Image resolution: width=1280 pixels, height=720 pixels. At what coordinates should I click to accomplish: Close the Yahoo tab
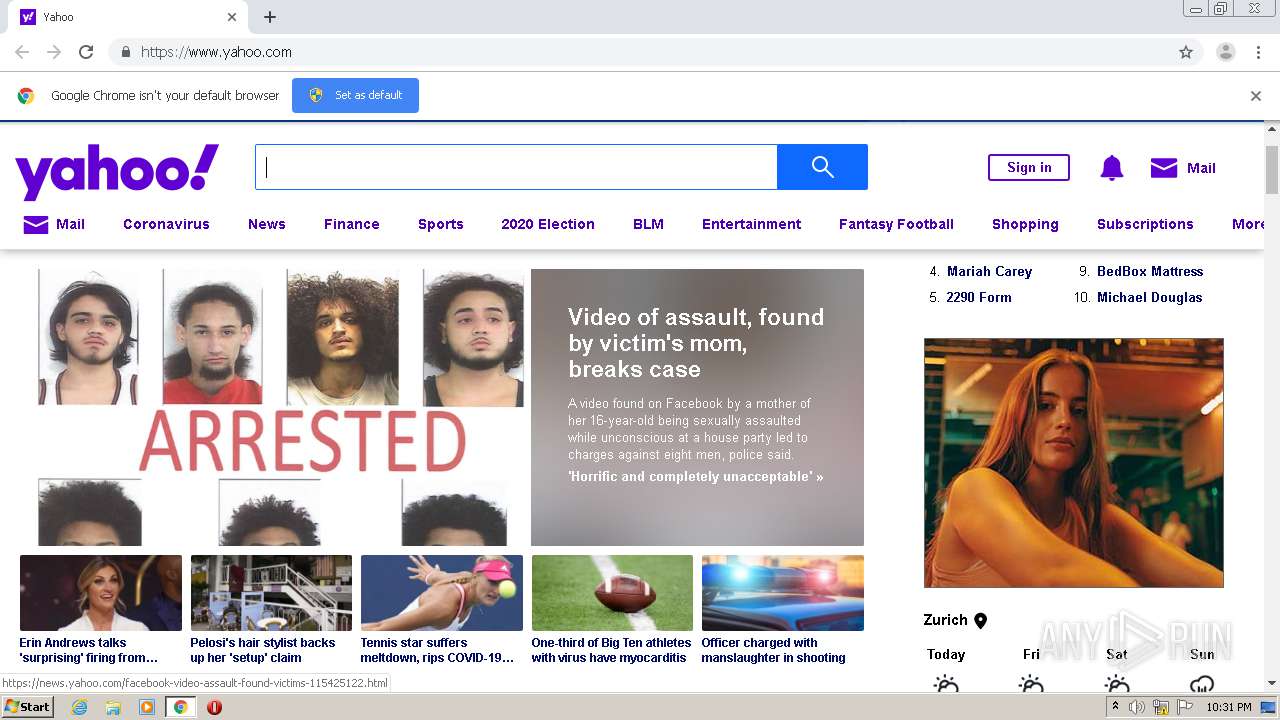(232, 17)
